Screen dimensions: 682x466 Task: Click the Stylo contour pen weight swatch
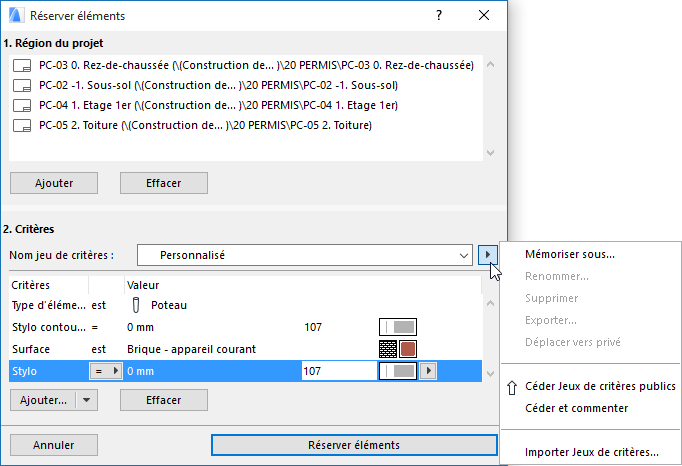click(397, 327)
